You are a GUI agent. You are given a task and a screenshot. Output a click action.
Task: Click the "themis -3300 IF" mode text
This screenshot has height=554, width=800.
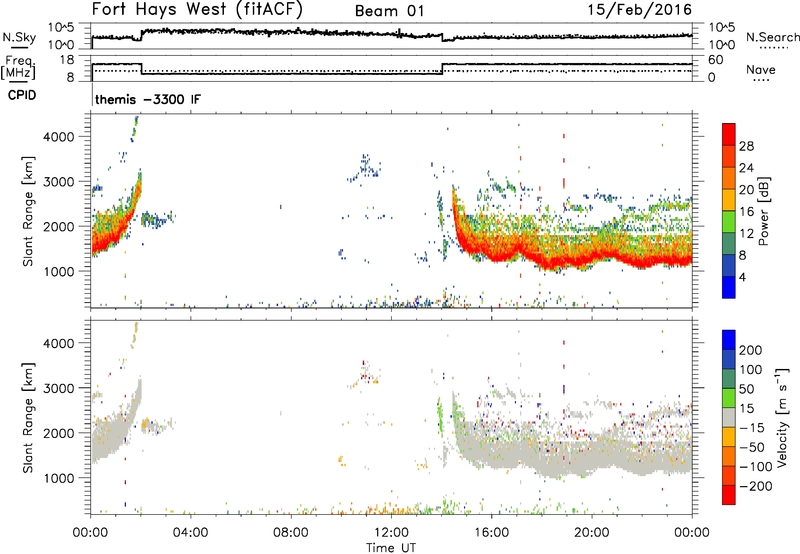click(148, 99)
